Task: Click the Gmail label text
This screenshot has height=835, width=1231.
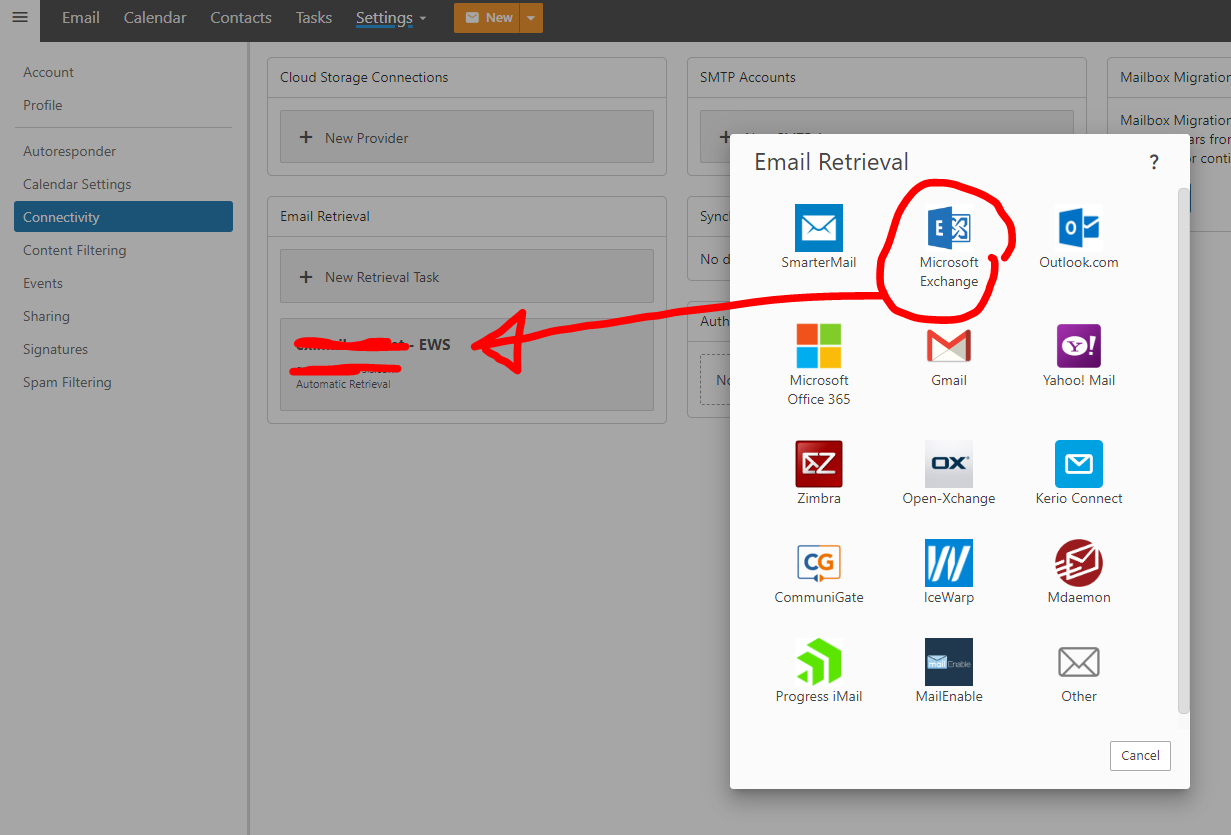Action: (949, 381)
